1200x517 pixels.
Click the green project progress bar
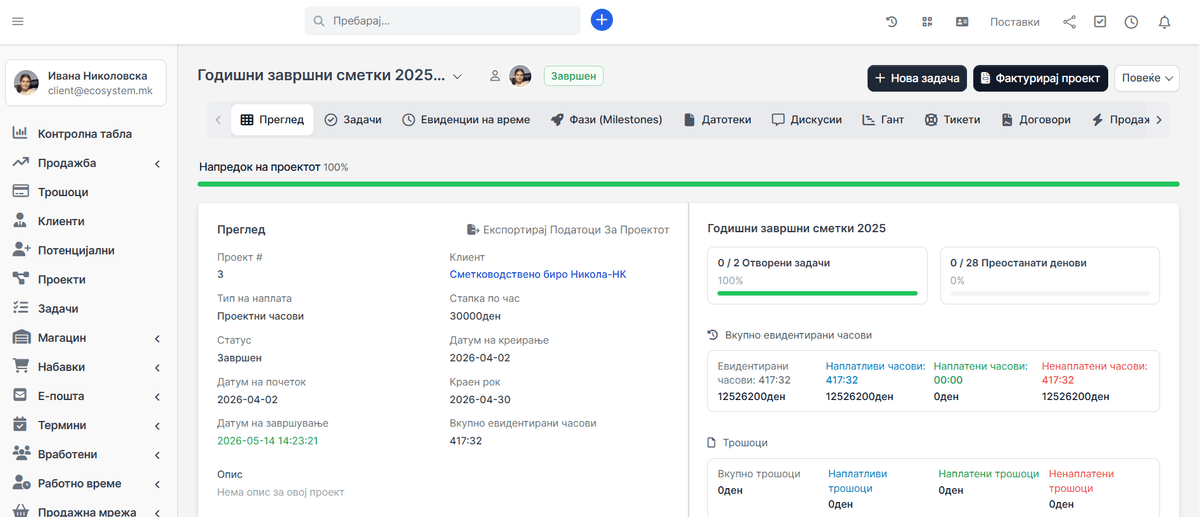pyautogui.click(x=689, y=184)
